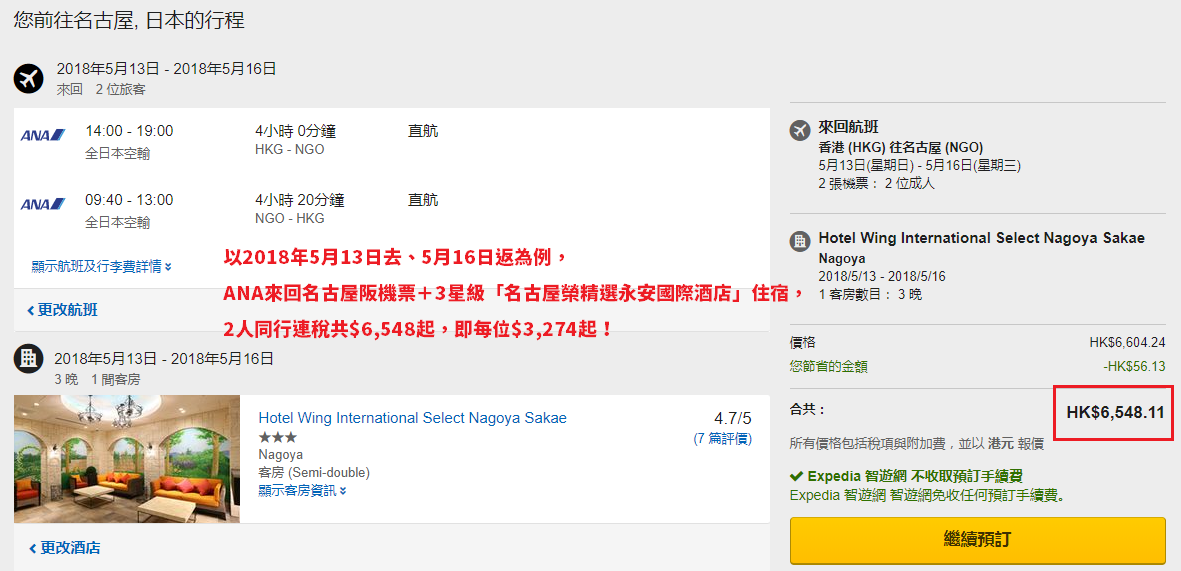The image size is (1181, 571).
Task: Click the green checkmark beside Expedia 智遊網 不收取預訂手續費
Action: click(x=796, y=476)
